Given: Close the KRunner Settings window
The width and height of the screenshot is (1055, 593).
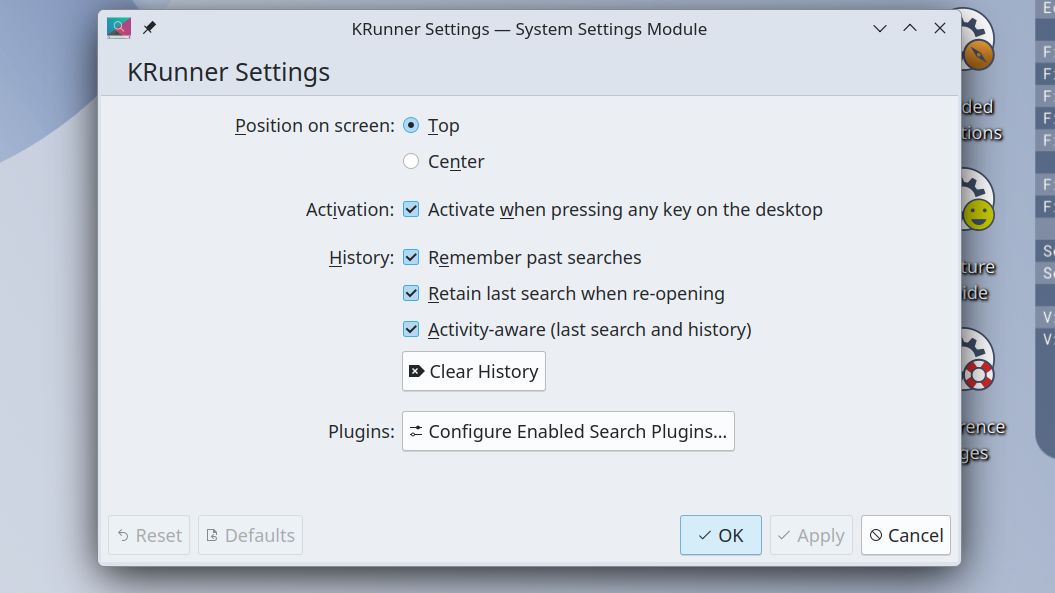Looking at the screenshot, I should pyautogui.click(x=940, y=28).
